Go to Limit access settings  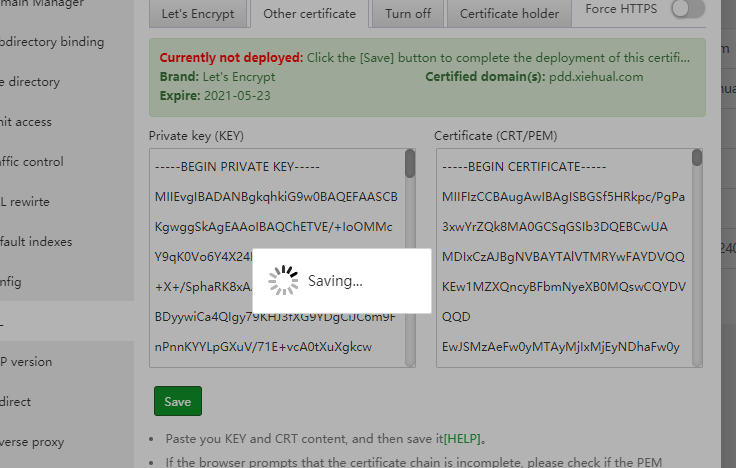[28, 122]
